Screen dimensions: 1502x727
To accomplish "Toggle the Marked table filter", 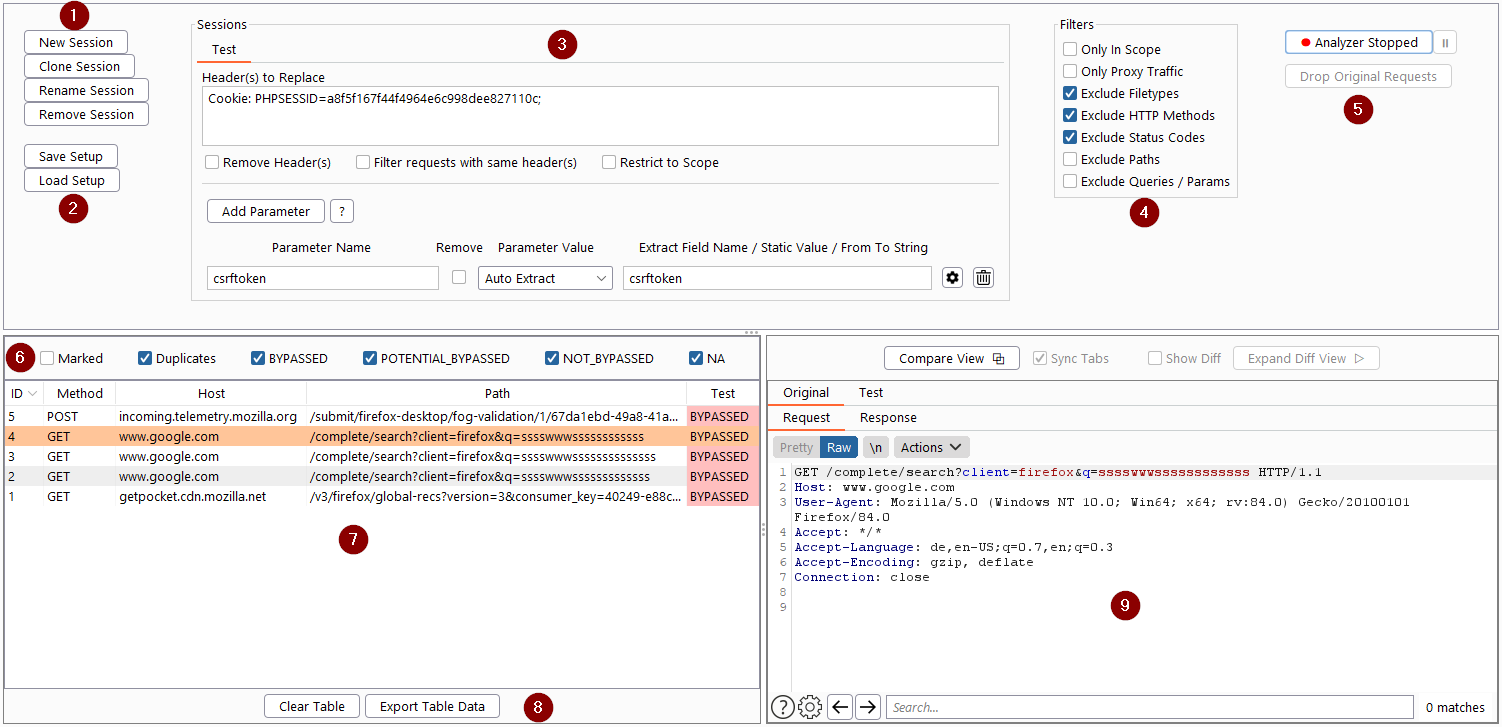I will [x=47, y=358].
